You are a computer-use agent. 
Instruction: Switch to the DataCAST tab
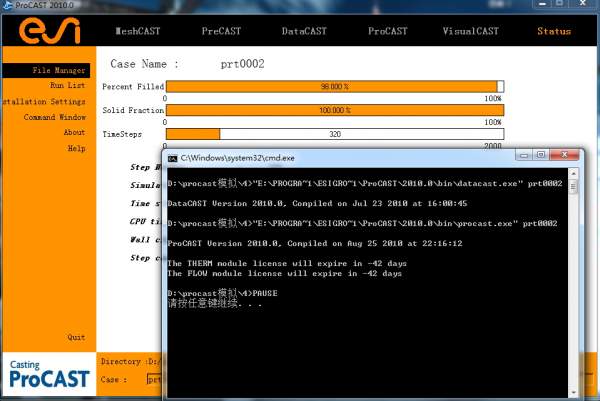[x=304, y=31]
